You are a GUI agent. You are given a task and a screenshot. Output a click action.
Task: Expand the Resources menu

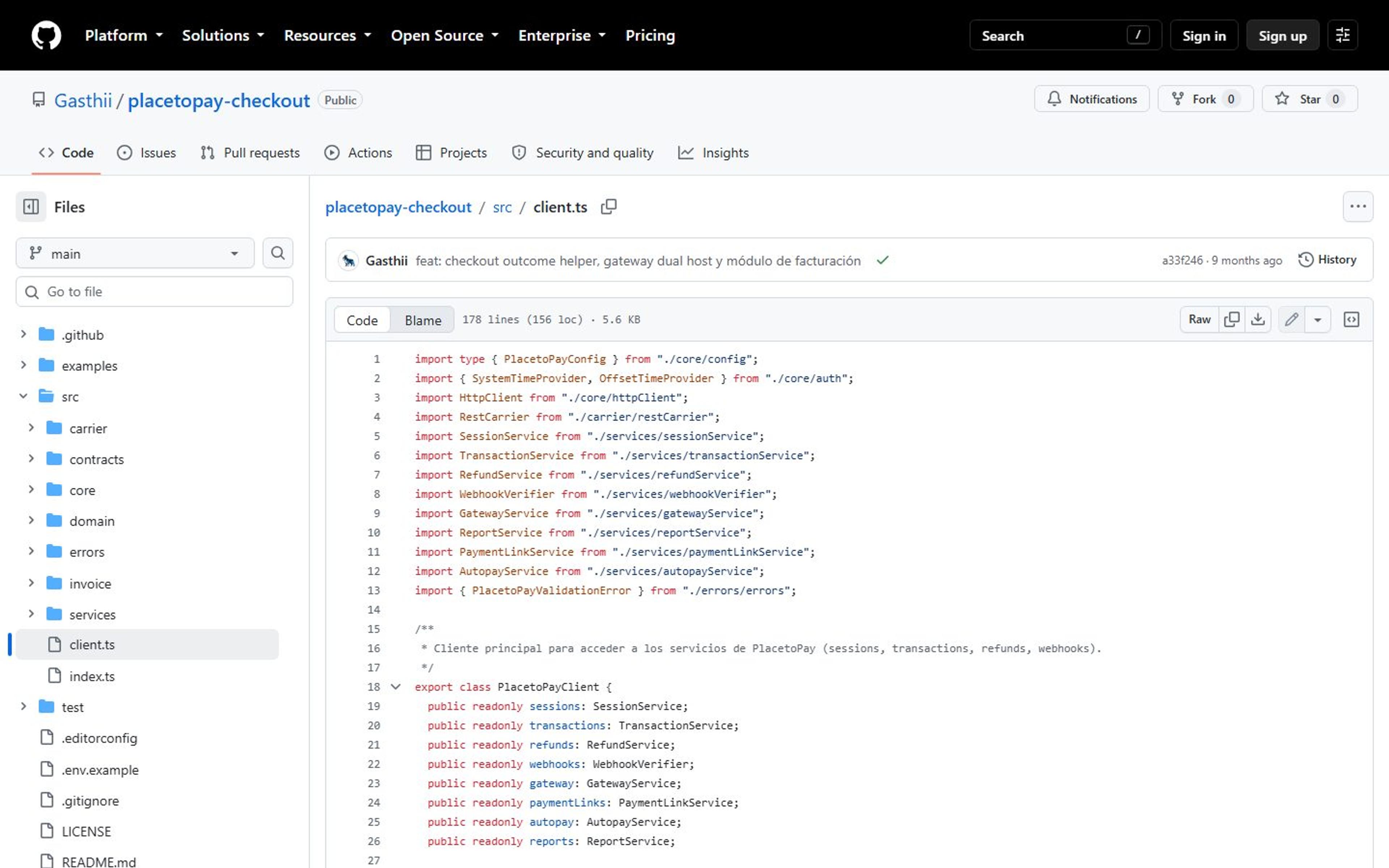(328, 35)
